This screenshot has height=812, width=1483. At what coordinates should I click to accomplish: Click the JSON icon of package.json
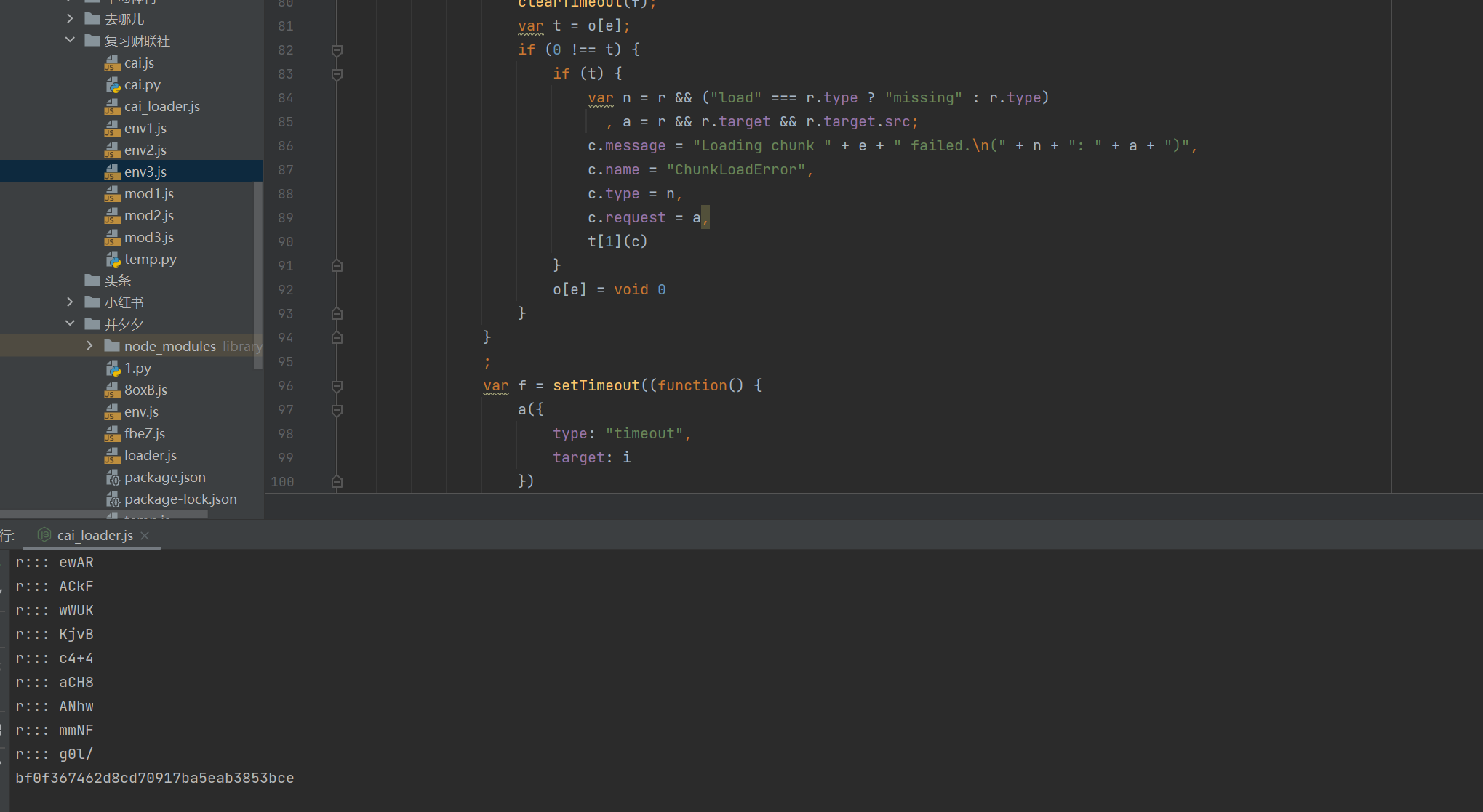(113, 478)
